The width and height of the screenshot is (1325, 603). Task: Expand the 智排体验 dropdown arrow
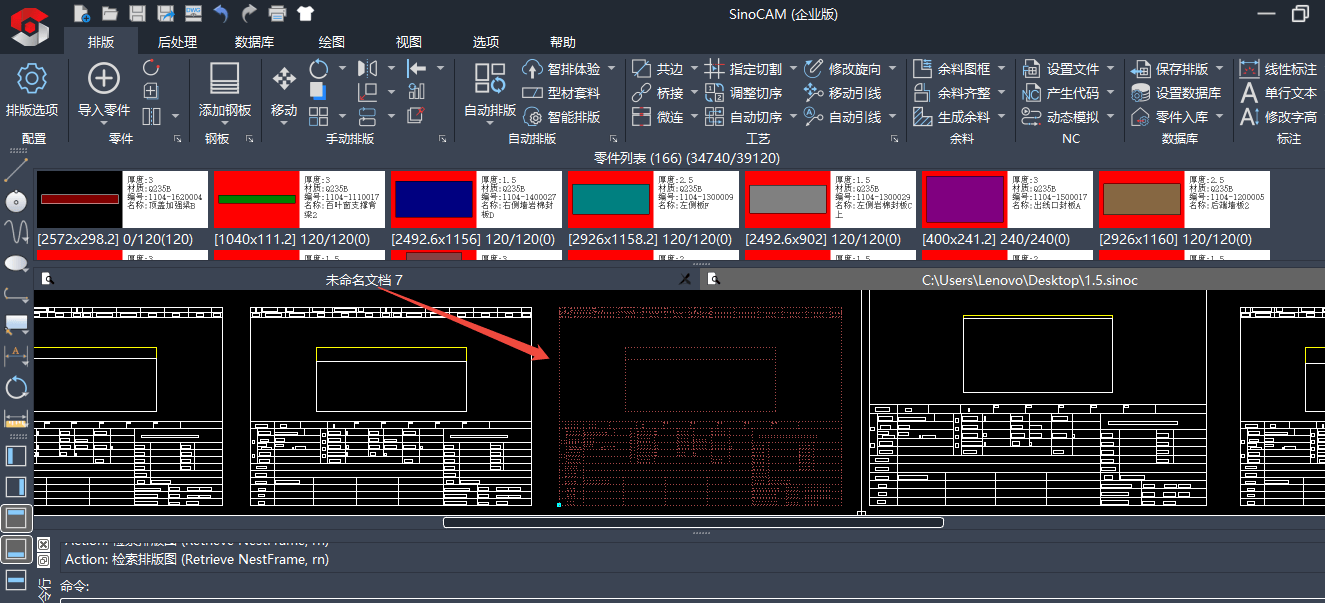[612, 69]
